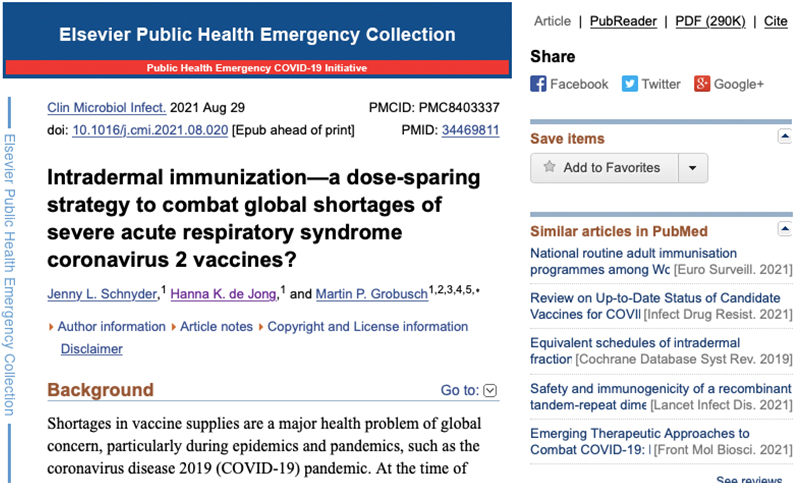The width and height of the screenshot is (800, 500).
Task: Collapse the Similar articles in PubMed panel
Action: click(784, 231)
